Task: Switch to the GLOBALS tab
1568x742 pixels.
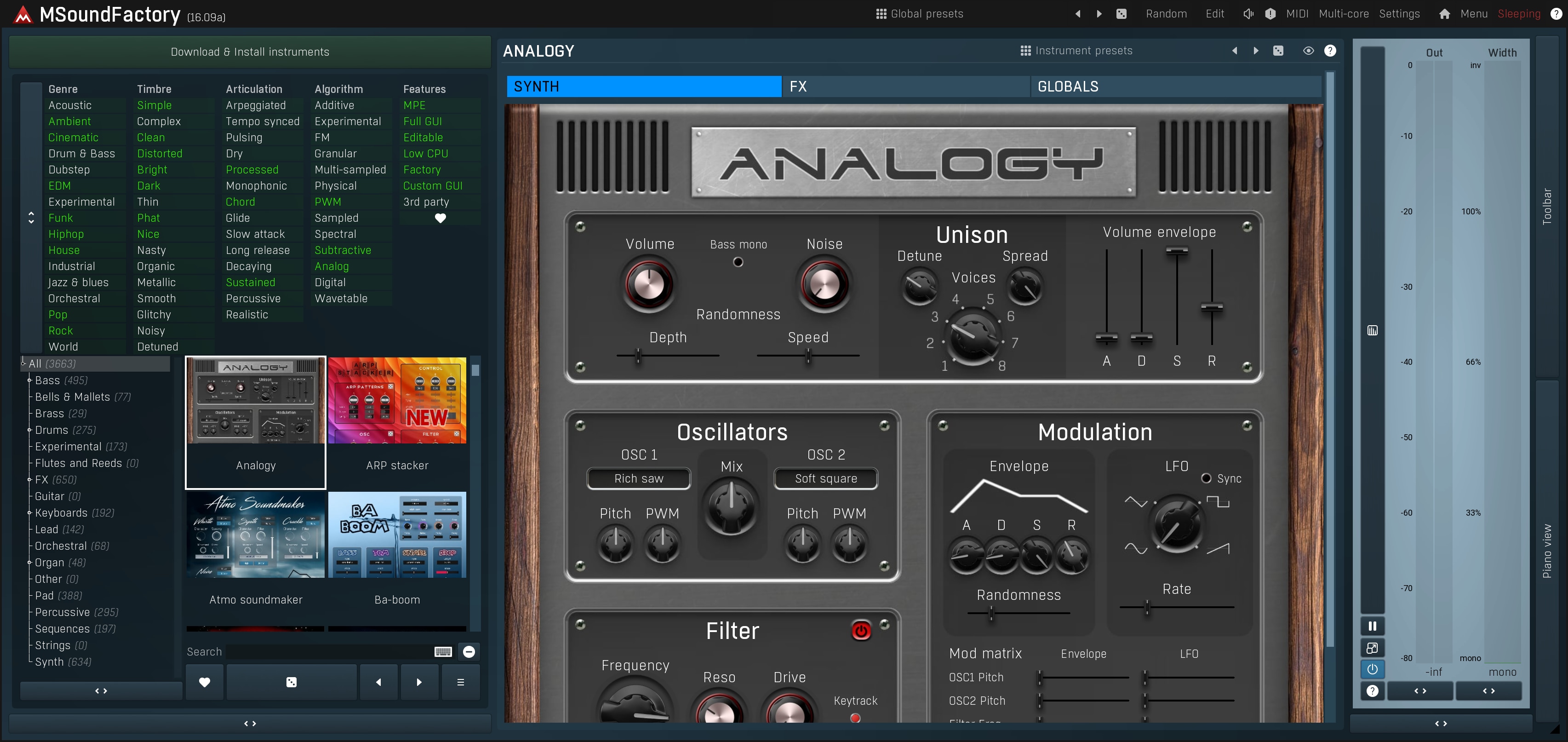Action: pos(1176,86)
